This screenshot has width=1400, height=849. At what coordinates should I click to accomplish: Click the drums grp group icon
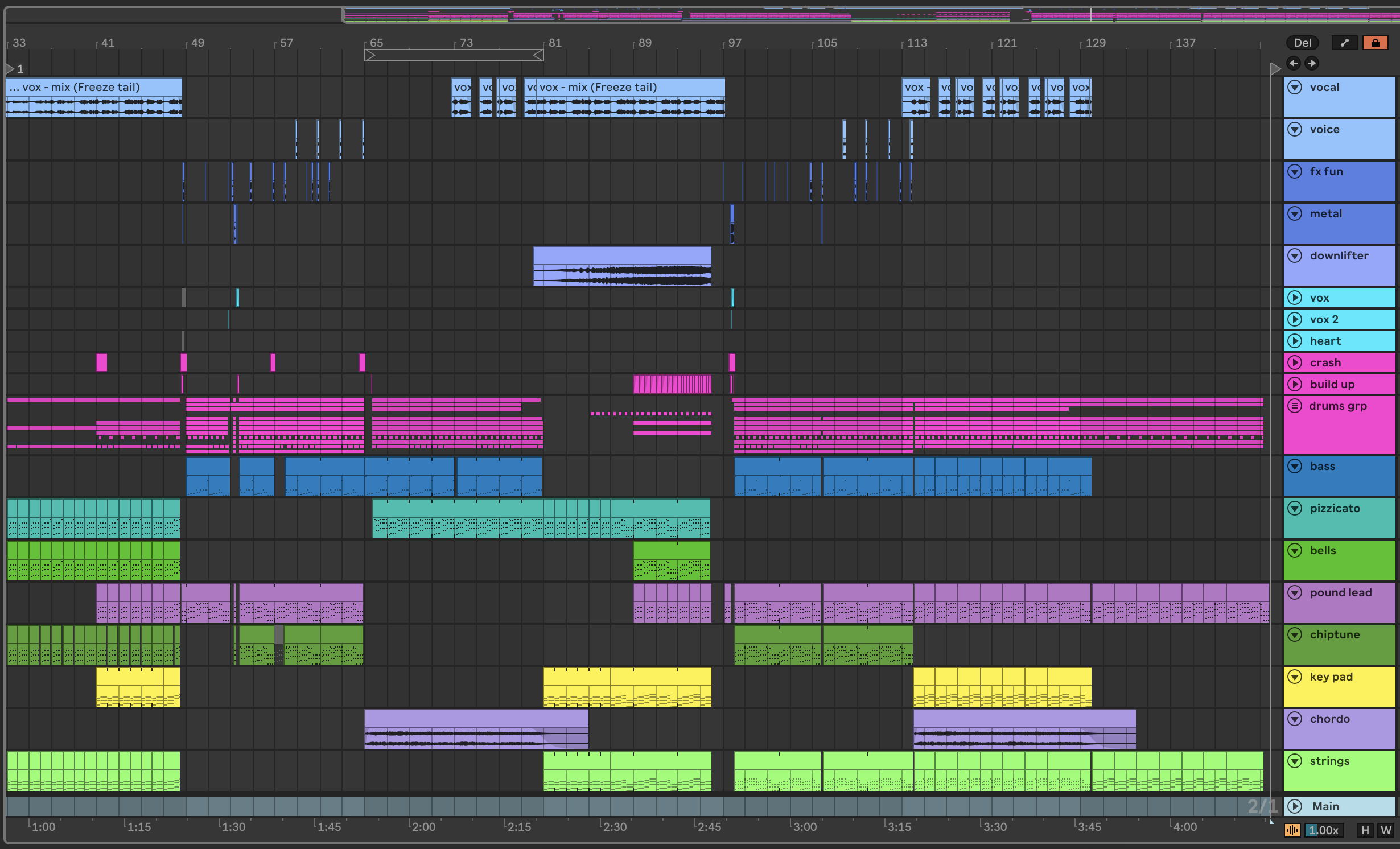pos(1295,406)
